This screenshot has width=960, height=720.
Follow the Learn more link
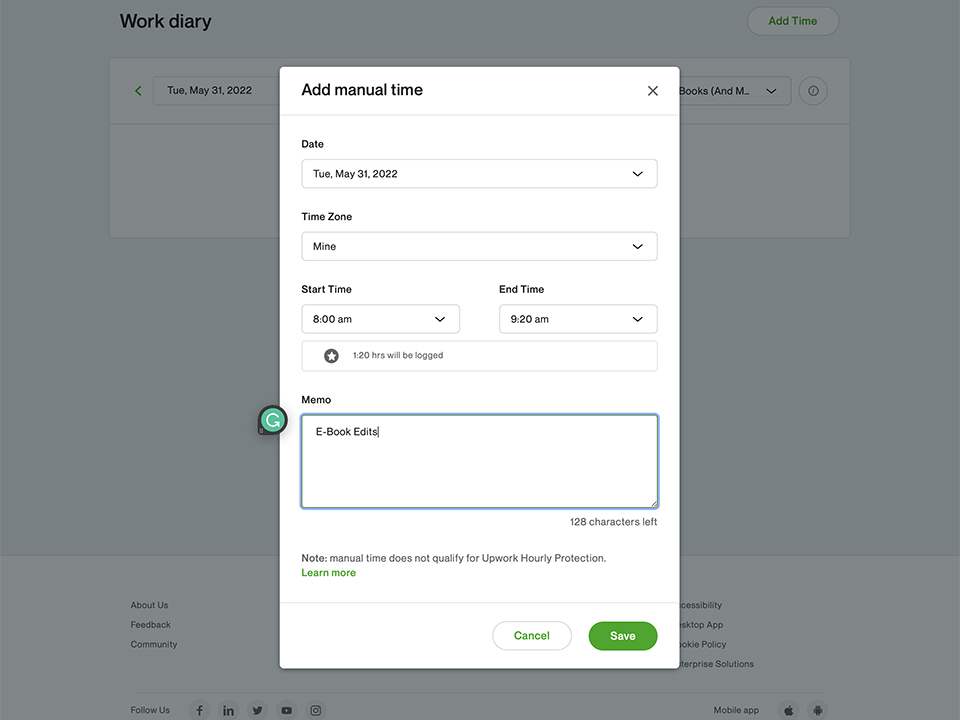[328, 572]
